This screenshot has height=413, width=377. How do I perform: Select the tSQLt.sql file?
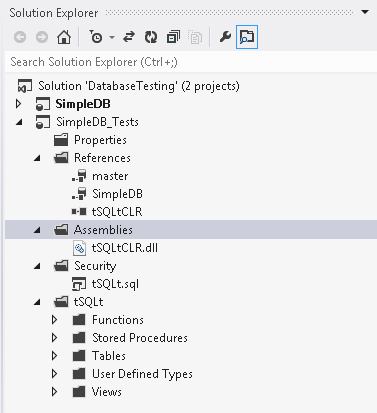(x=115, y=284)
